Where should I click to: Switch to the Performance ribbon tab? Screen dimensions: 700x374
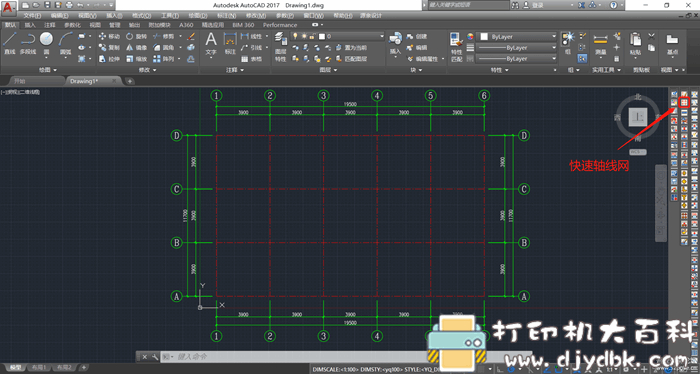coord(280,25)
